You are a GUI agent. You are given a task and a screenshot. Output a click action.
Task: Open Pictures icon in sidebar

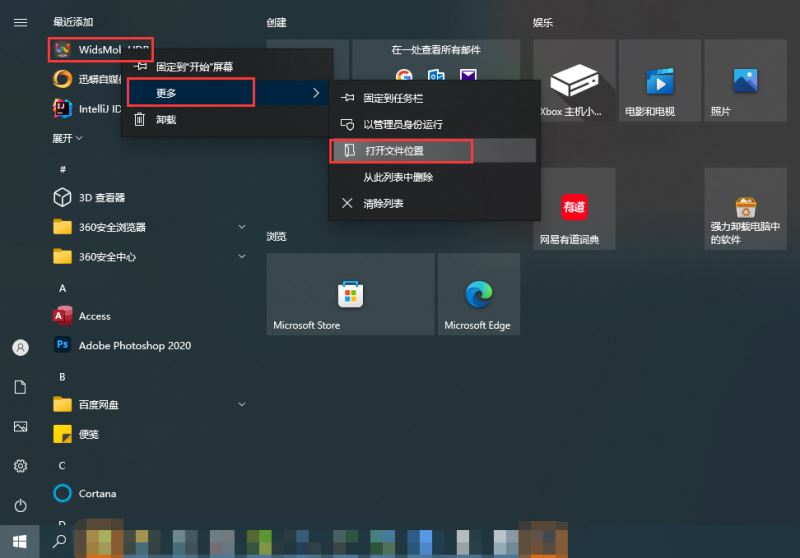[x=20, y=426]
